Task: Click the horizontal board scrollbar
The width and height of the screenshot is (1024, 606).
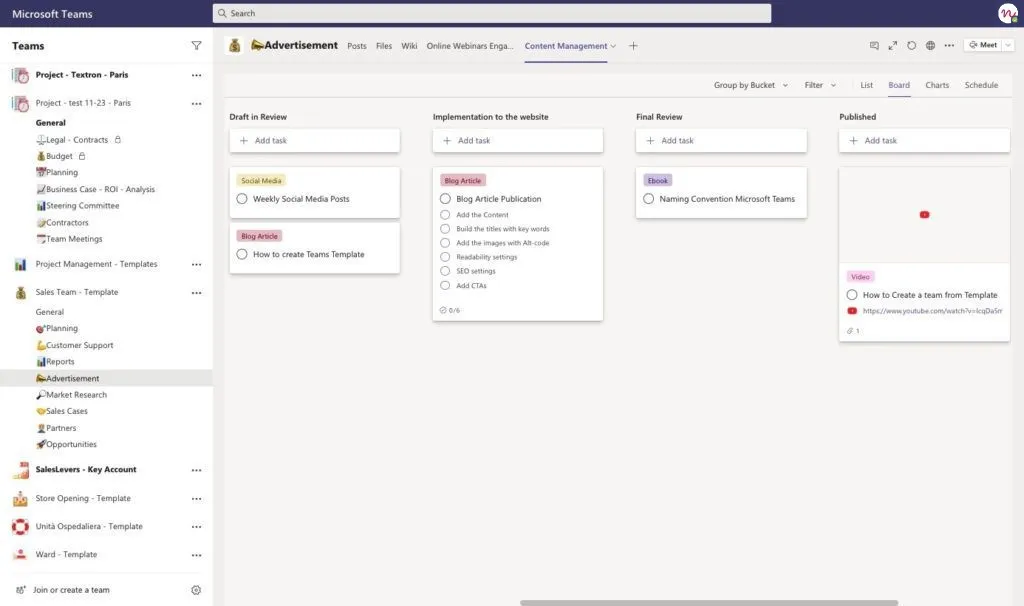Action: [x=709, y=602]
